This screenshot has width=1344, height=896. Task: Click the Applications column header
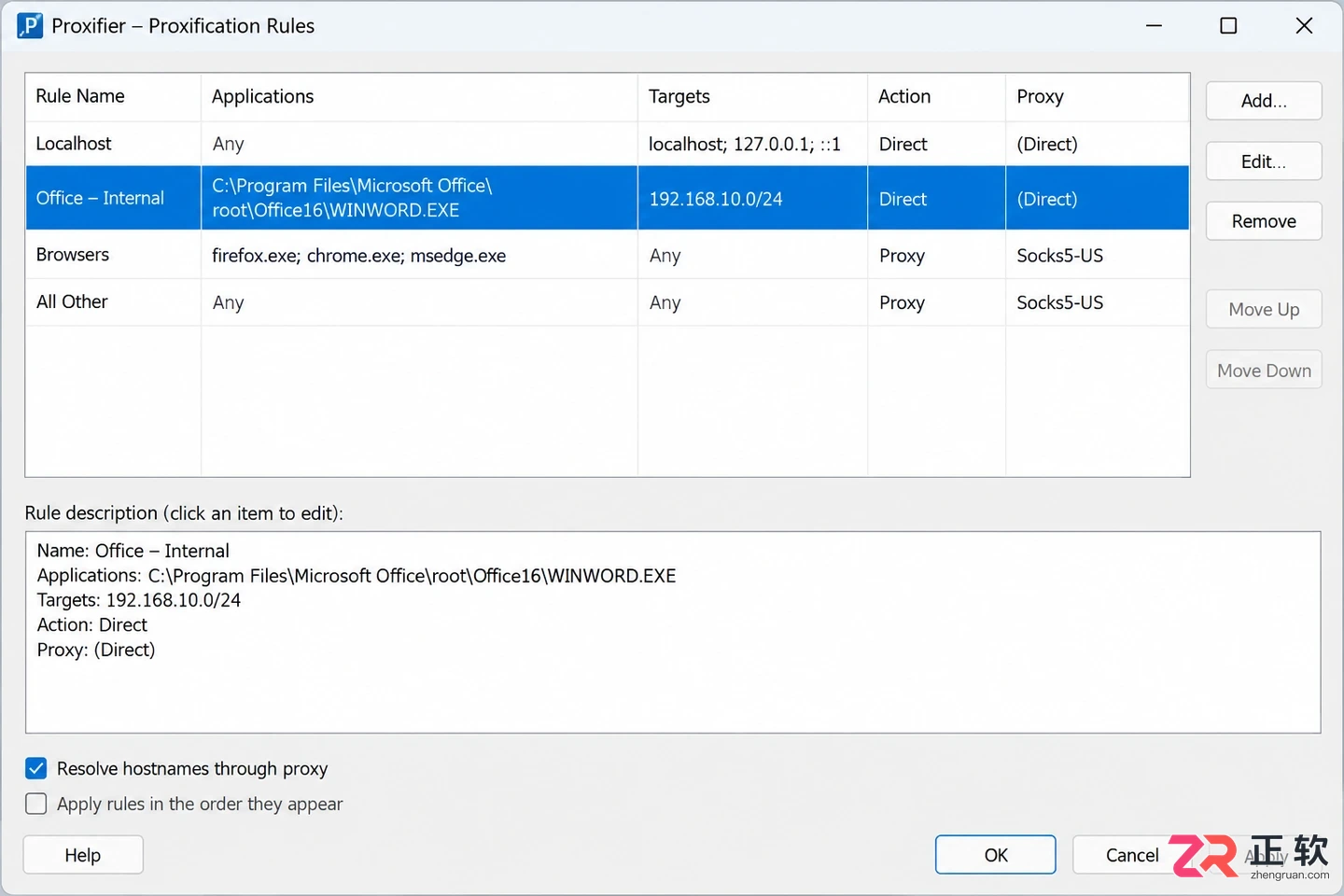point(419,97)
